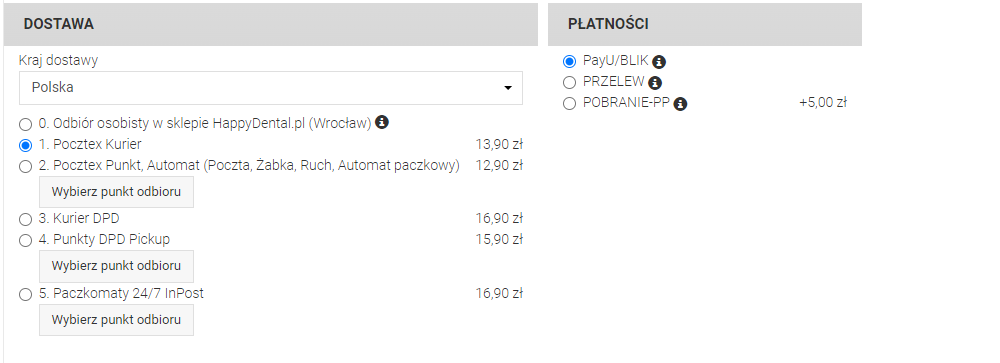
Task: Click info icon next to Odbiór osobisty option
Action: tap(382, 122)
